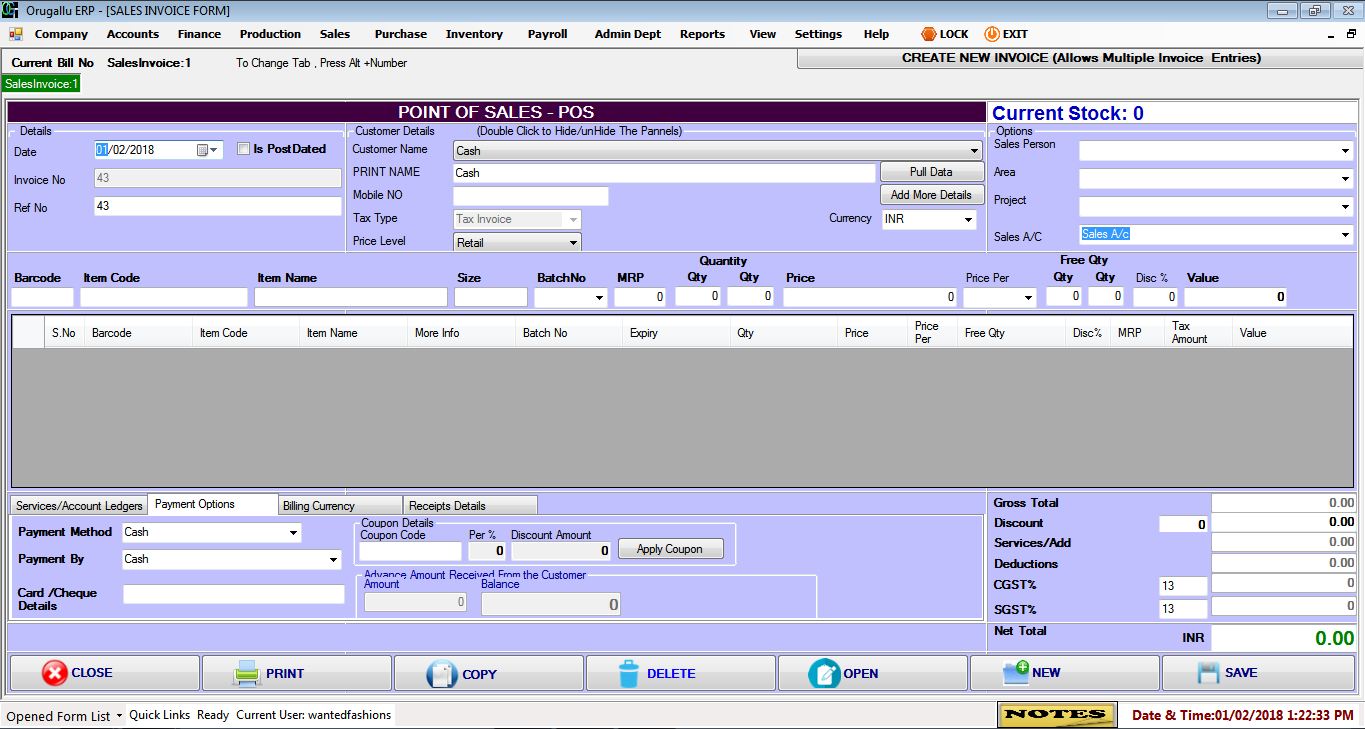Open the NOTES button
The height and width of the screenshot is (729, 1365).
[1056, 714]
